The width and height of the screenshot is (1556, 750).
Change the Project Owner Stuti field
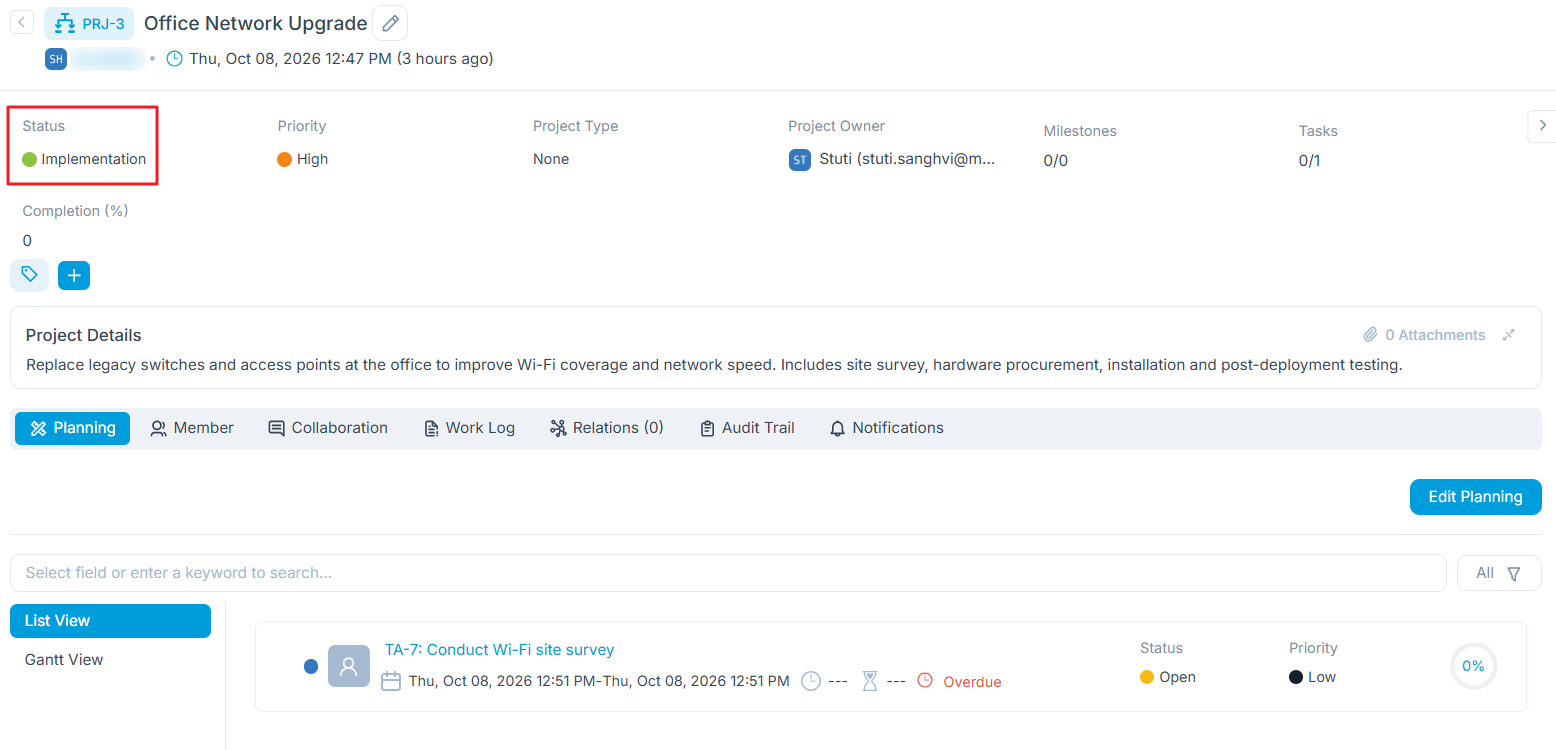[892, 160]
